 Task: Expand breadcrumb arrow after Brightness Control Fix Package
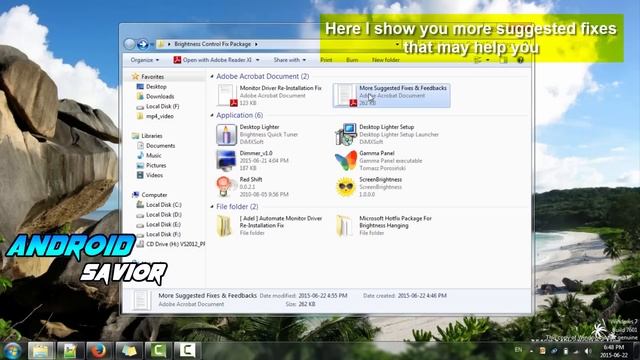[256, 44]
